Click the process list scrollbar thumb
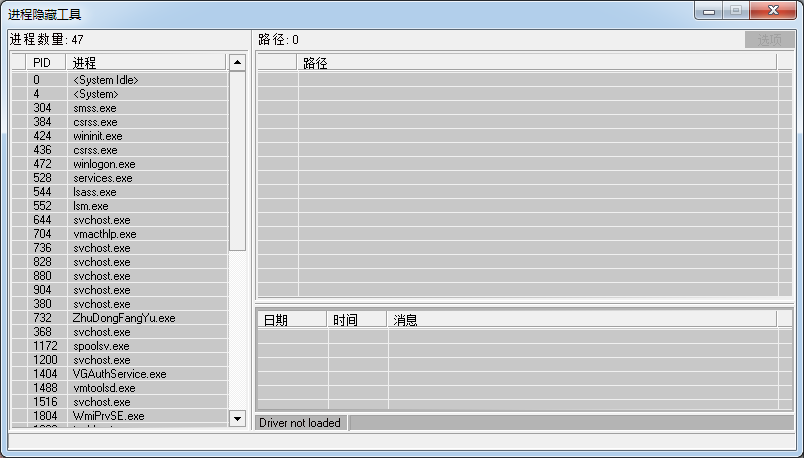804x458 pixels. (x=237, y=160)
